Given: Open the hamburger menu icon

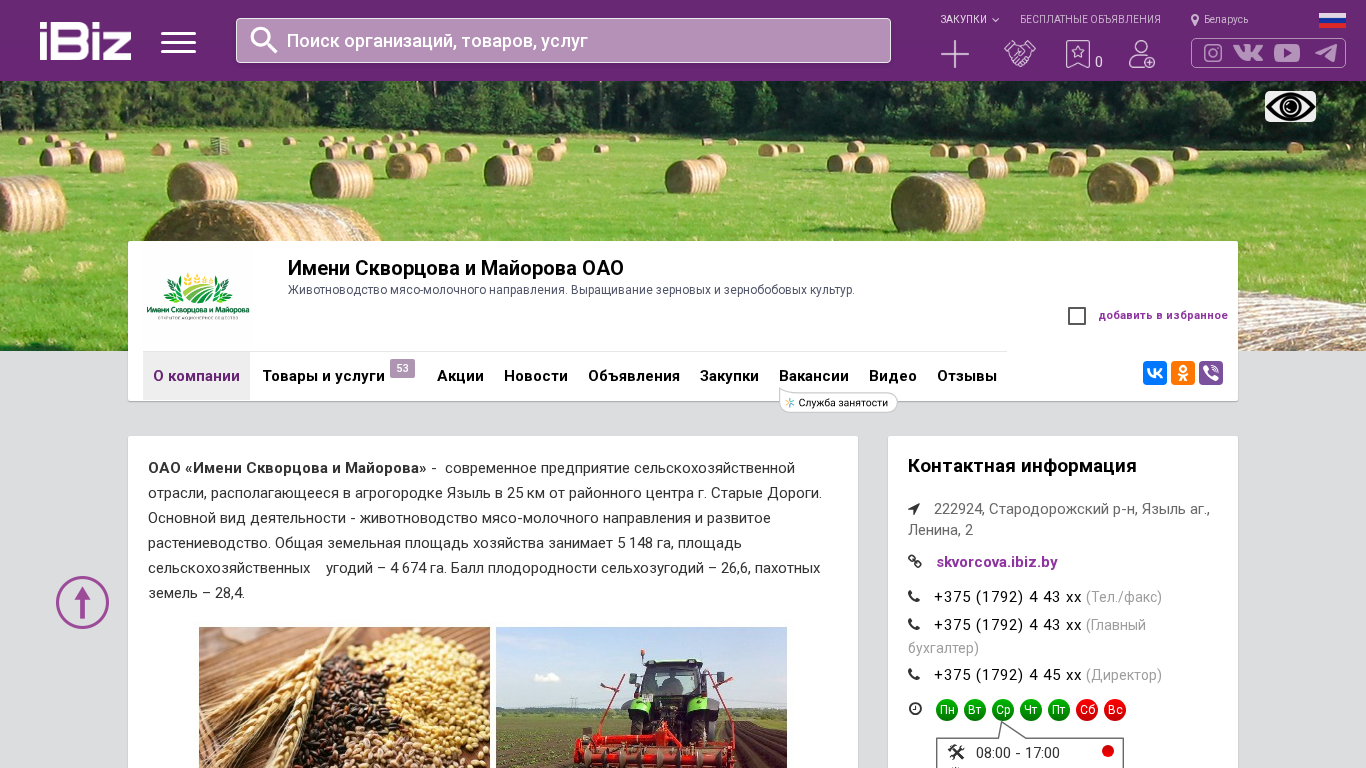Looking at the screenshot, I should coord(178,42).
